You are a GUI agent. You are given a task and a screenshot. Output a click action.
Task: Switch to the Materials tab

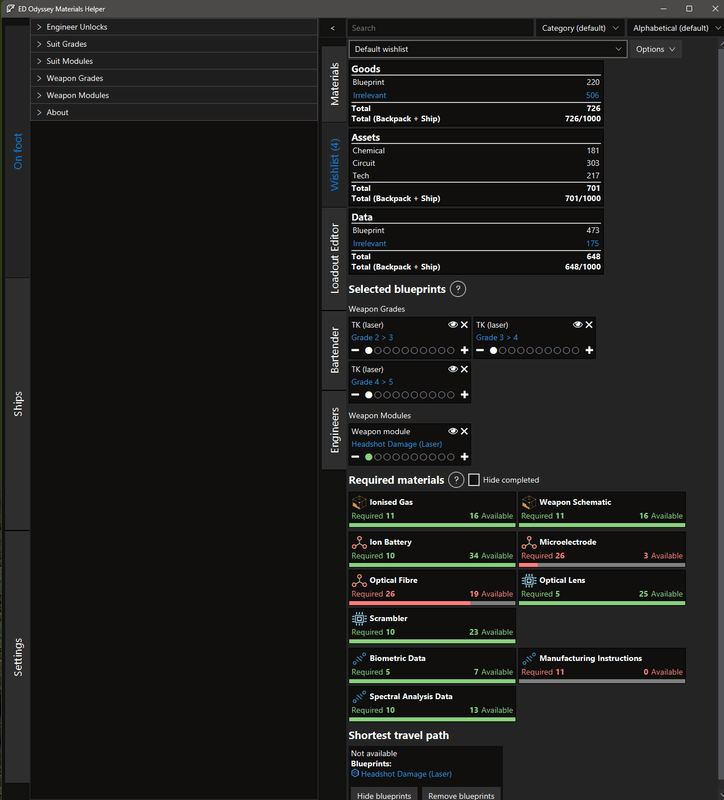(x=334, y=84)
